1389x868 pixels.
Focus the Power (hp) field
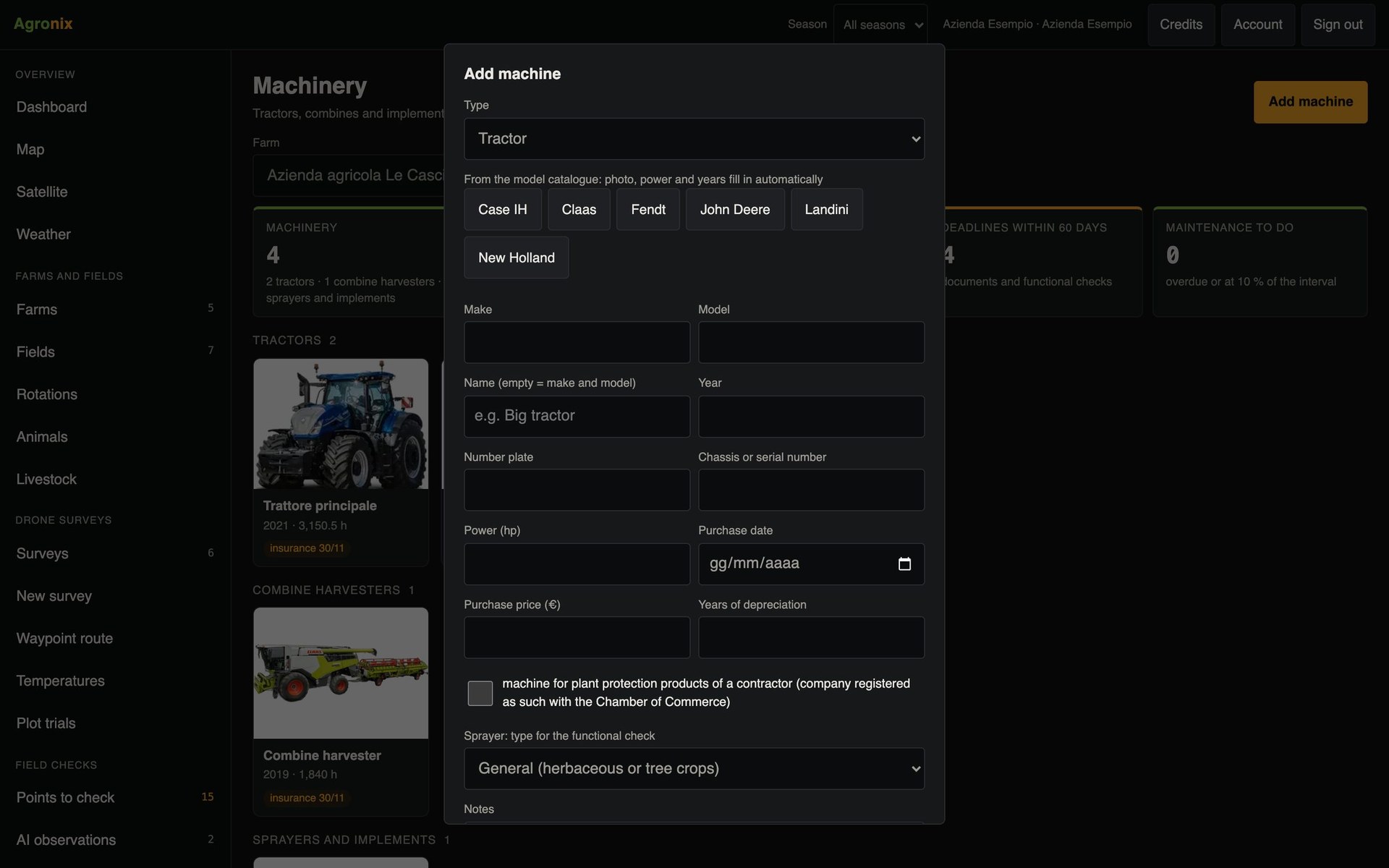point(577,564)
